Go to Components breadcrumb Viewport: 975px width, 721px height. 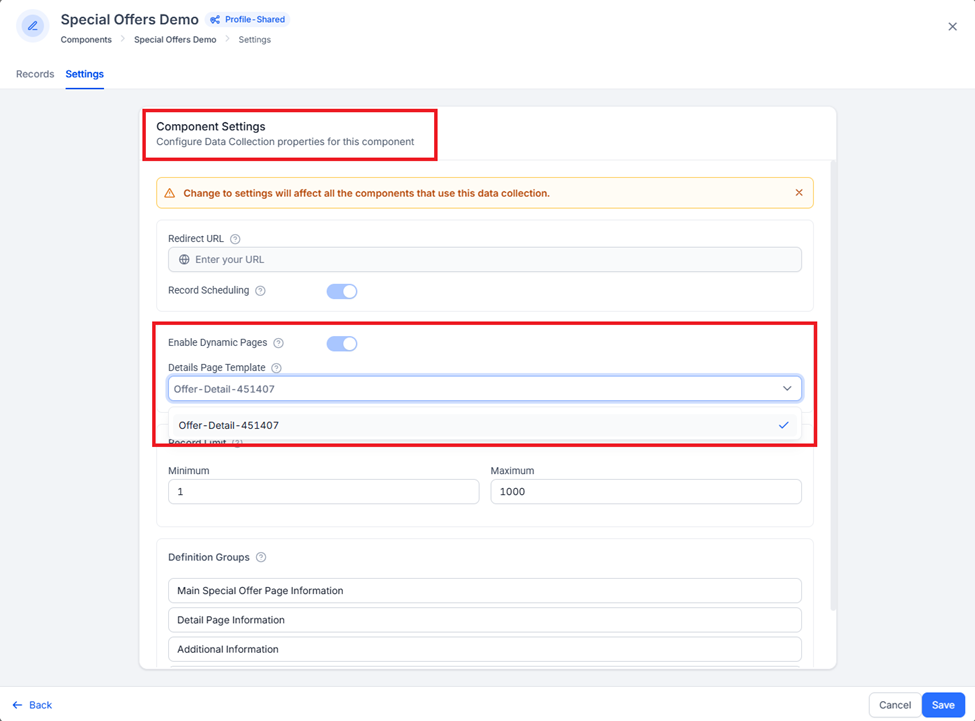[x=86, y=39]
